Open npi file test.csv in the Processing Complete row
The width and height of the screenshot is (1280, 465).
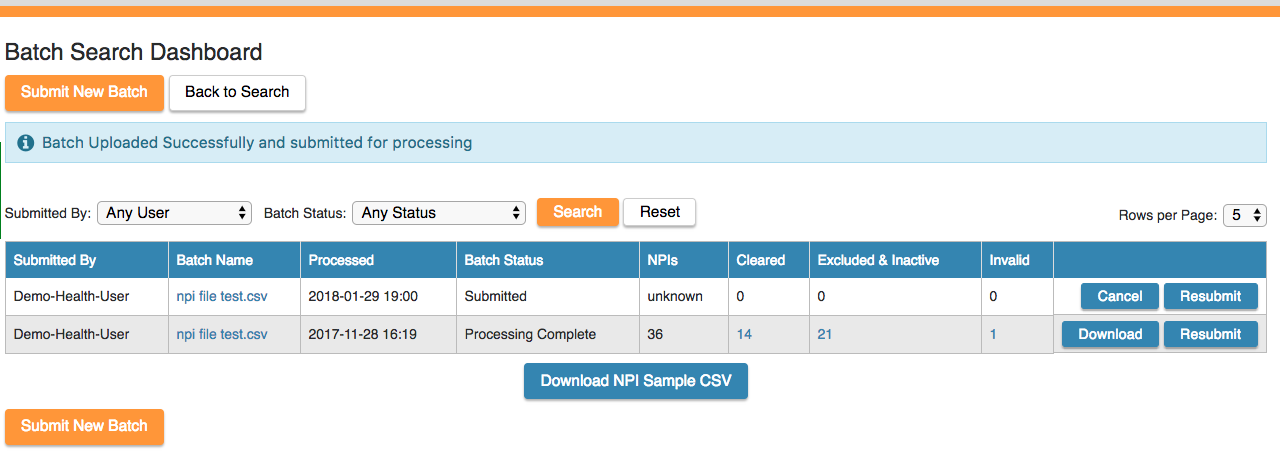[x=222, y=334]
